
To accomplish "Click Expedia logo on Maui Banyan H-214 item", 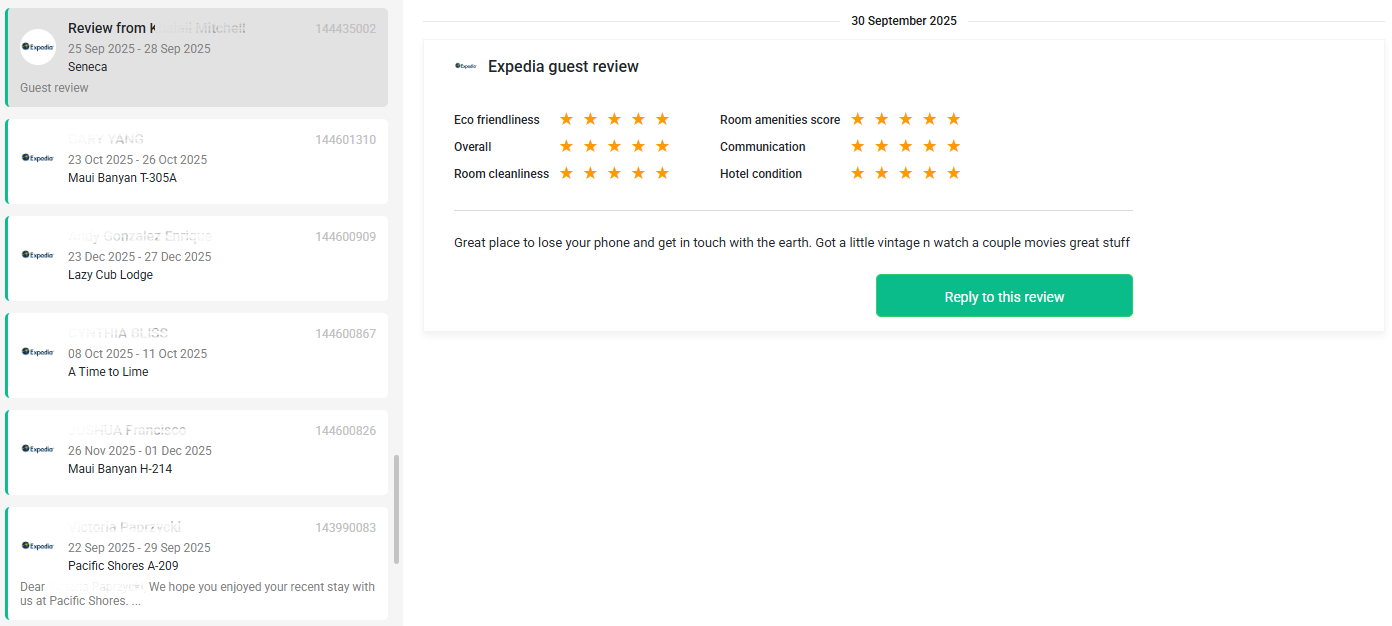I will pyautogui.click(x=38, y=449).
